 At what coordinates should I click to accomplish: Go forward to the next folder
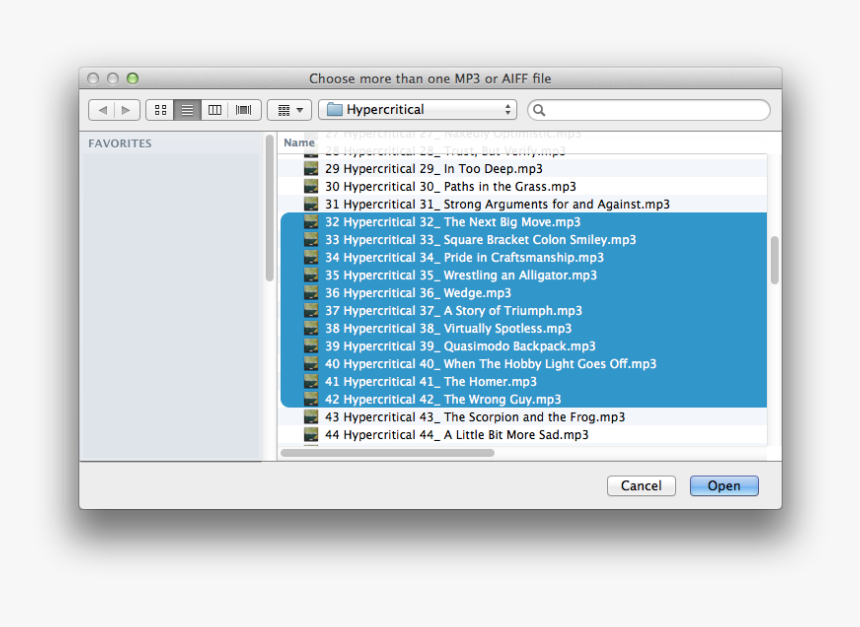126,110
